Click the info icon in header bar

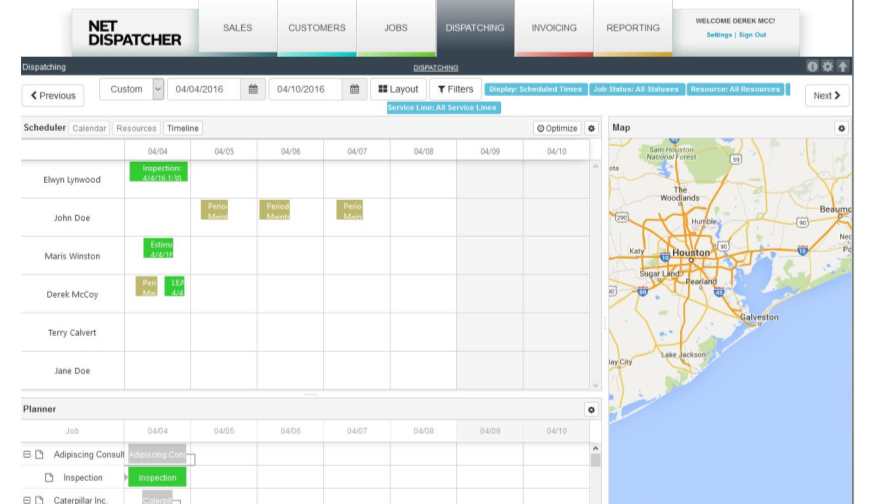[x=812, y=67]
